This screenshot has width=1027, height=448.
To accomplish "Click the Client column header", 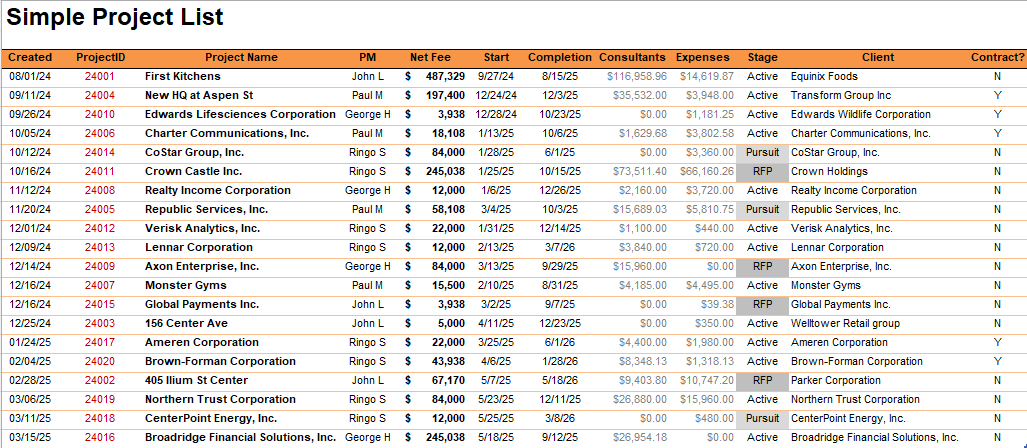I will tap(878, 58).
